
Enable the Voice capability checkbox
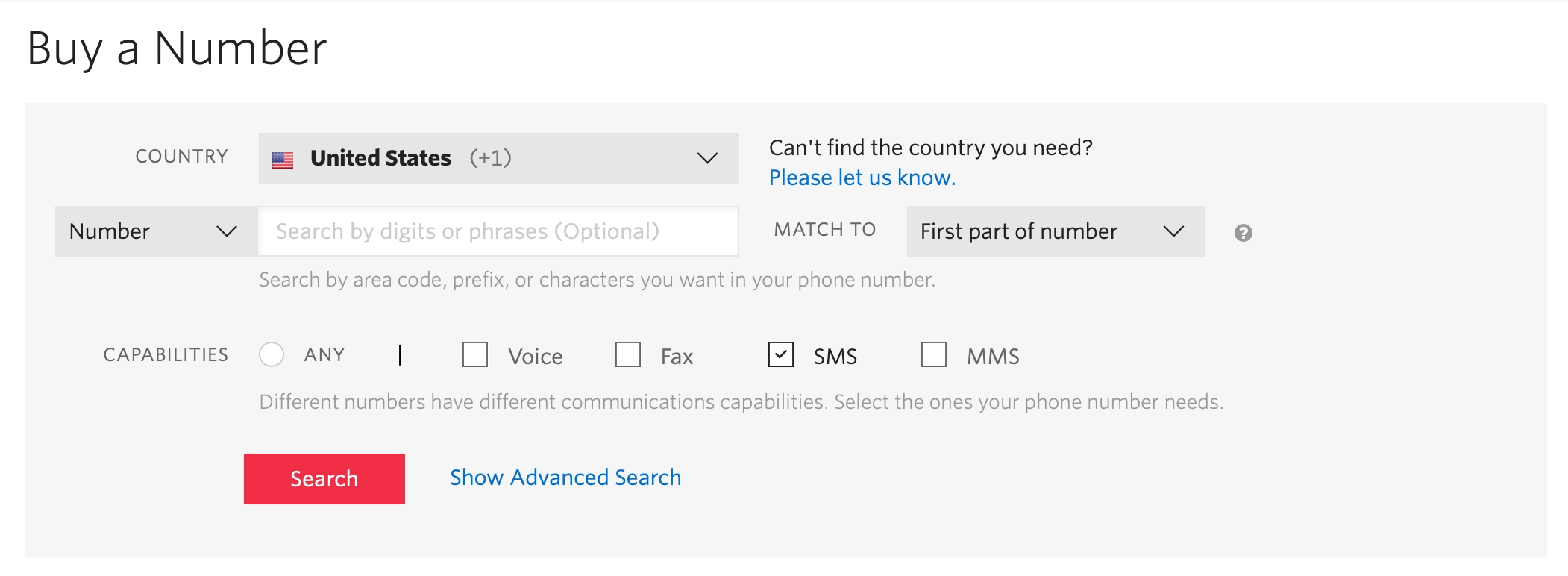[x=475, y=354]
